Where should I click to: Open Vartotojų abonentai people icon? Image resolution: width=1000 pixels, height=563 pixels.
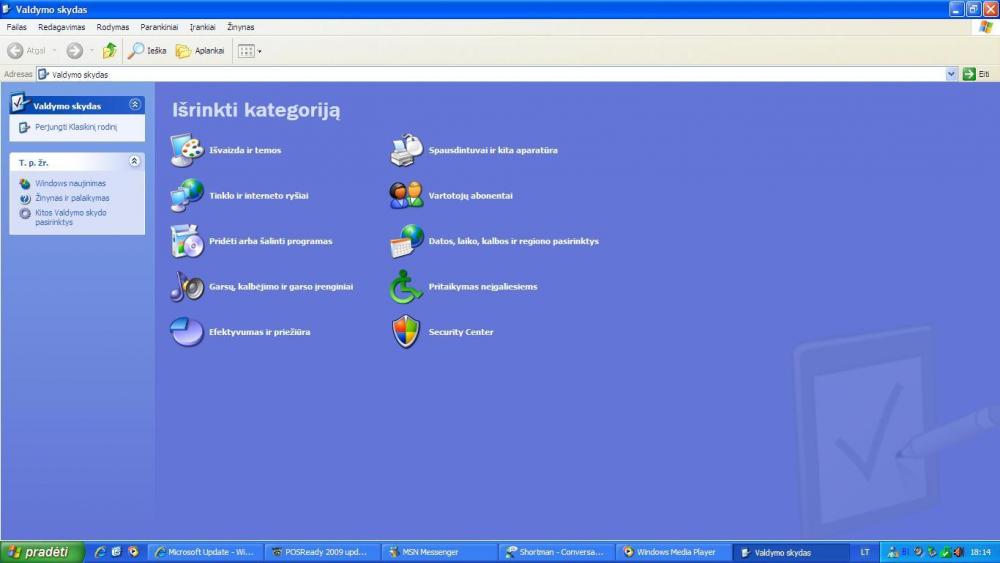click(406, 196)
